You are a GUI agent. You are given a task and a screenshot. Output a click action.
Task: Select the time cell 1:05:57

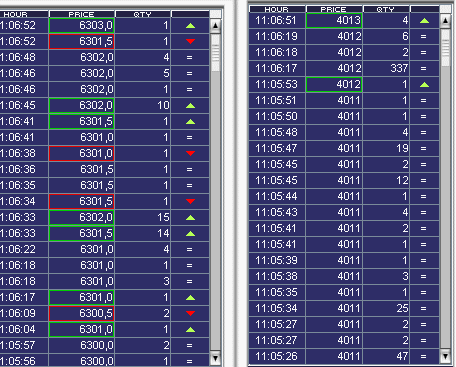(x=24, y=346)
